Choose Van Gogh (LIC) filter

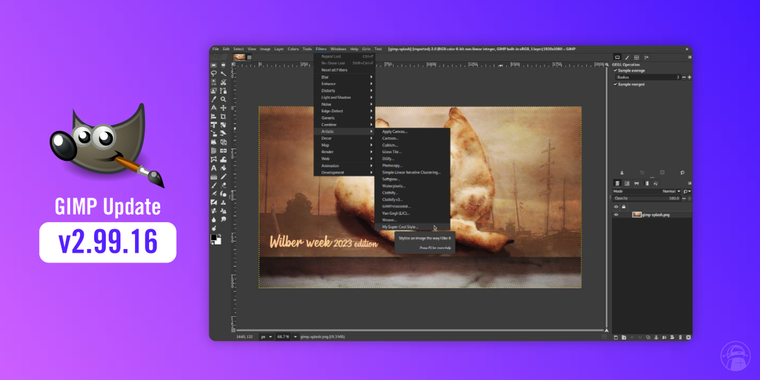tap(412, 213)
